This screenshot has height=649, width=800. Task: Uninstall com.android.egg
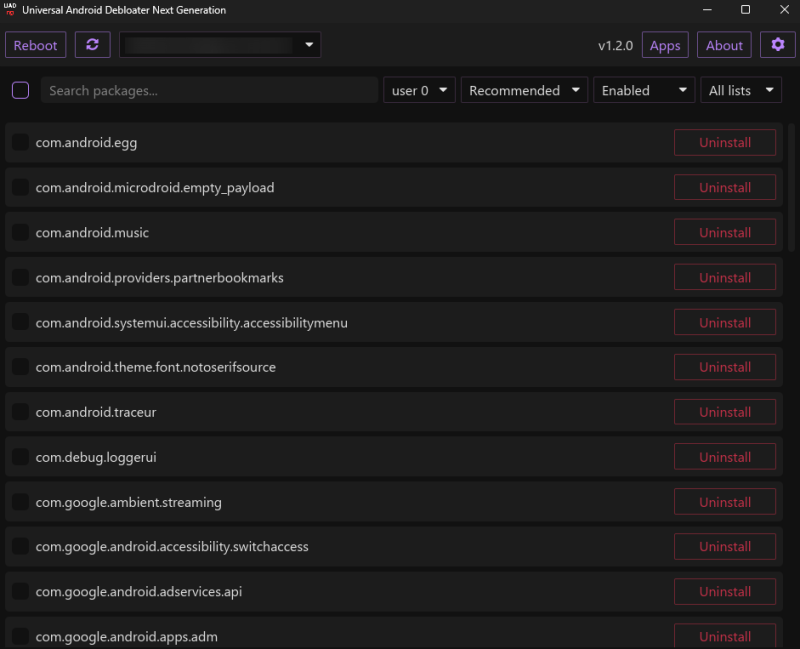725,142
